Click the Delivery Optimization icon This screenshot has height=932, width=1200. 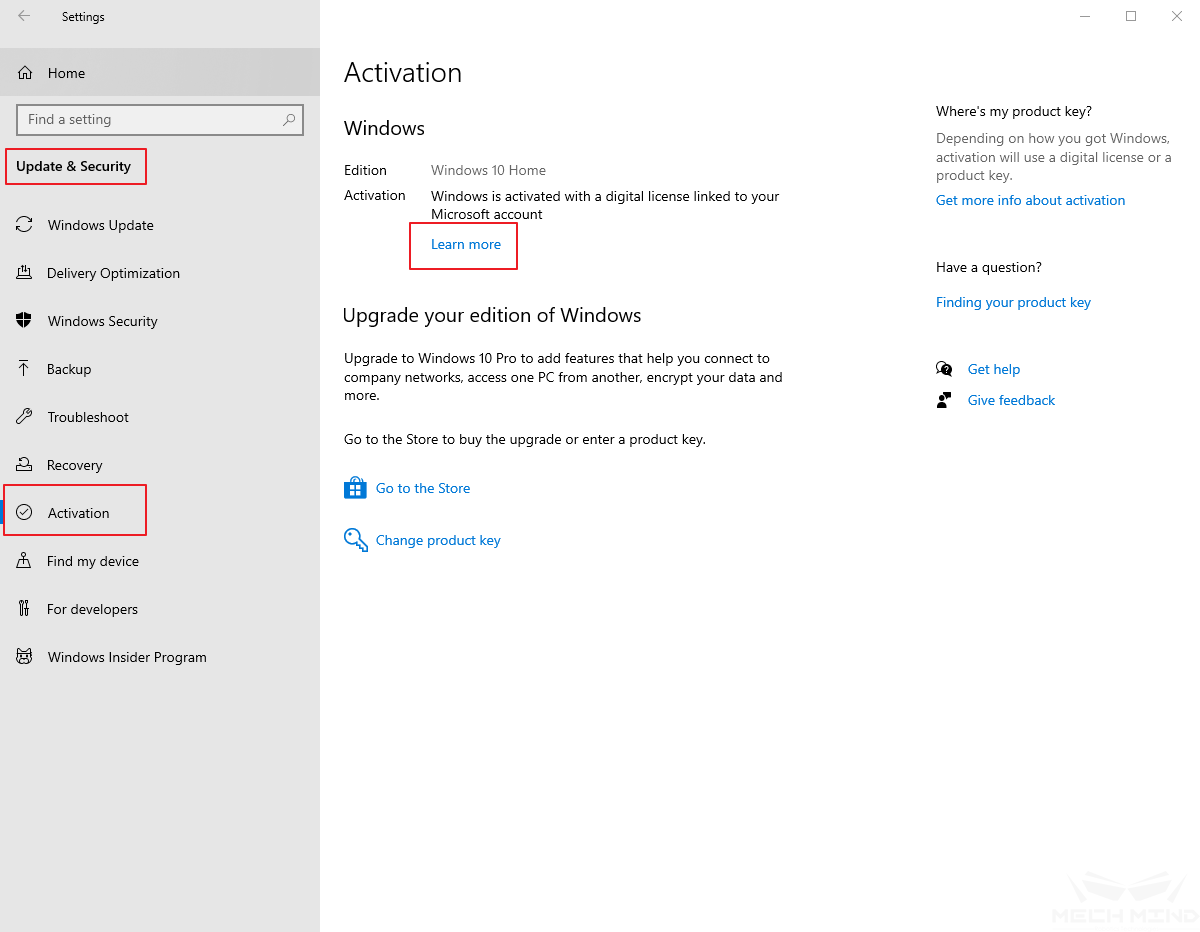point(24,273)
